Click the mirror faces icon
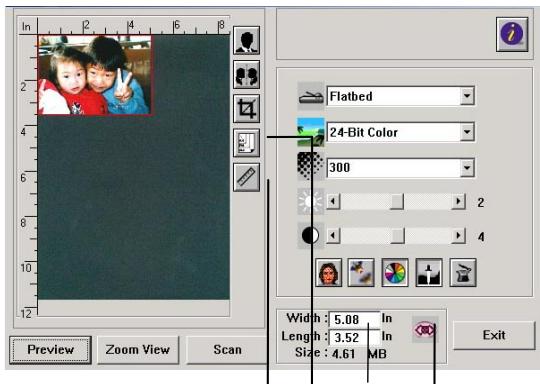 pos(246,75)
